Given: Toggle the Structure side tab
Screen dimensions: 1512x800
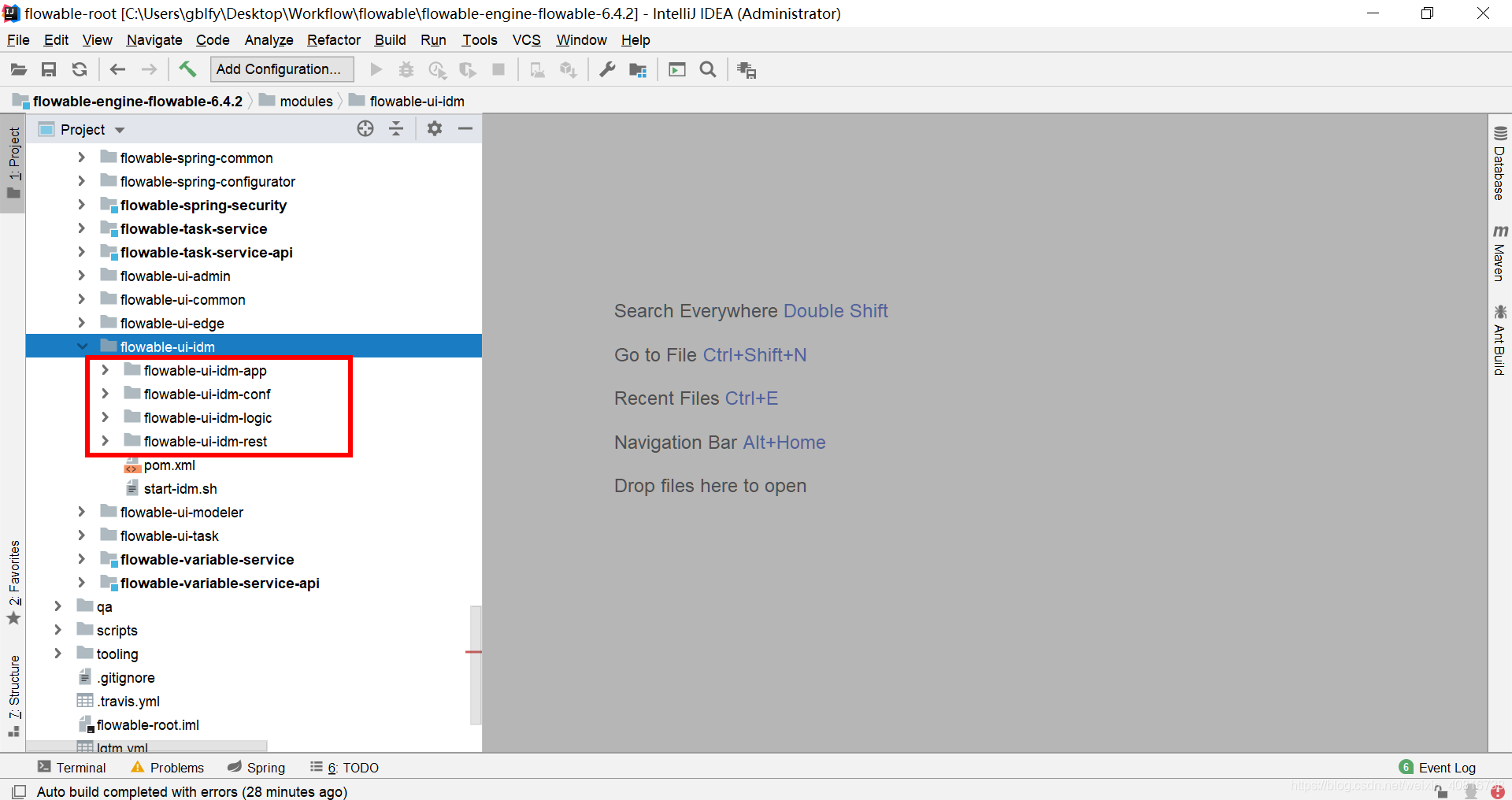Looking at the screenshot, I should click(x=13, y=695).
